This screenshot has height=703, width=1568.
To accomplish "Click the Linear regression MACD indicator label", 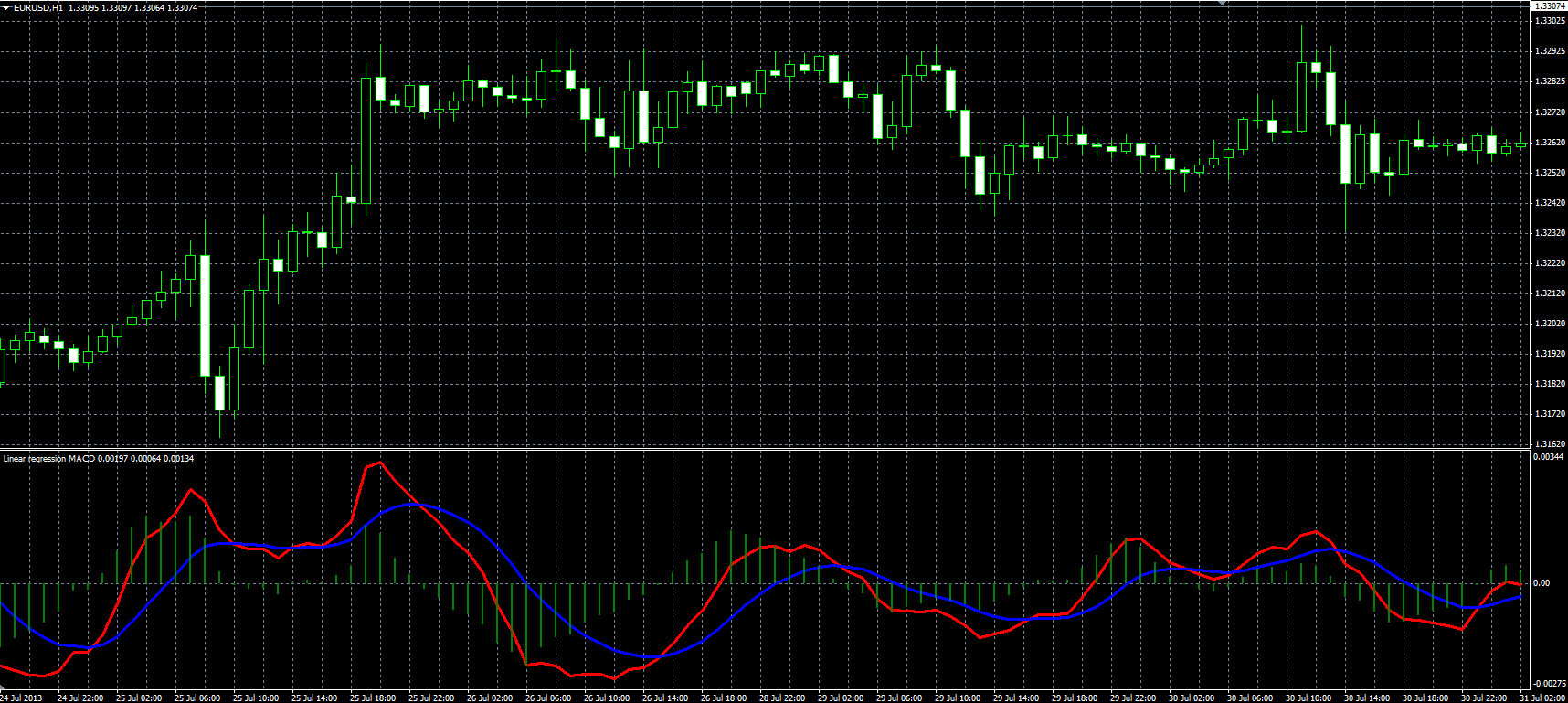I will click(x=48, y=459).
